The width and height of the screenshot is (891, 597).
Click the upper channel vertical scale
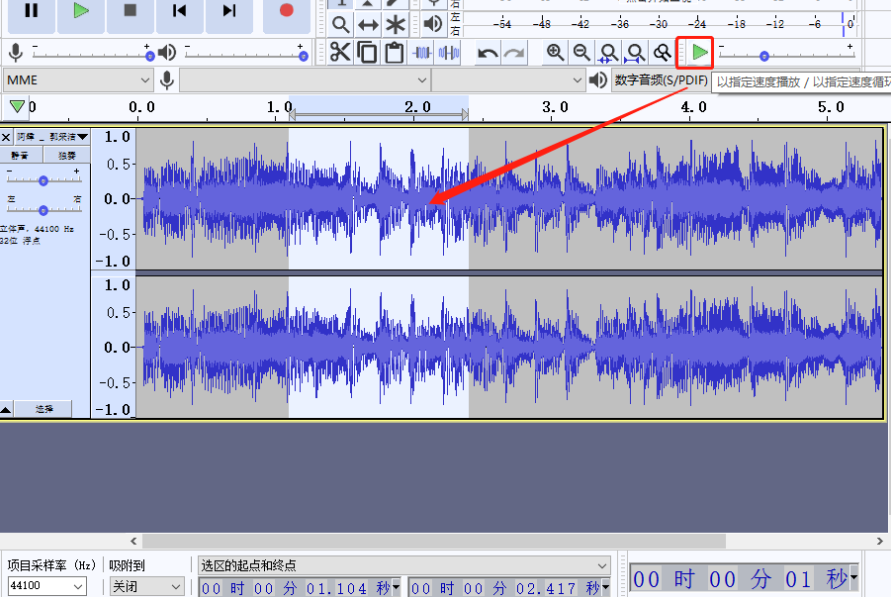pos(114,198)
